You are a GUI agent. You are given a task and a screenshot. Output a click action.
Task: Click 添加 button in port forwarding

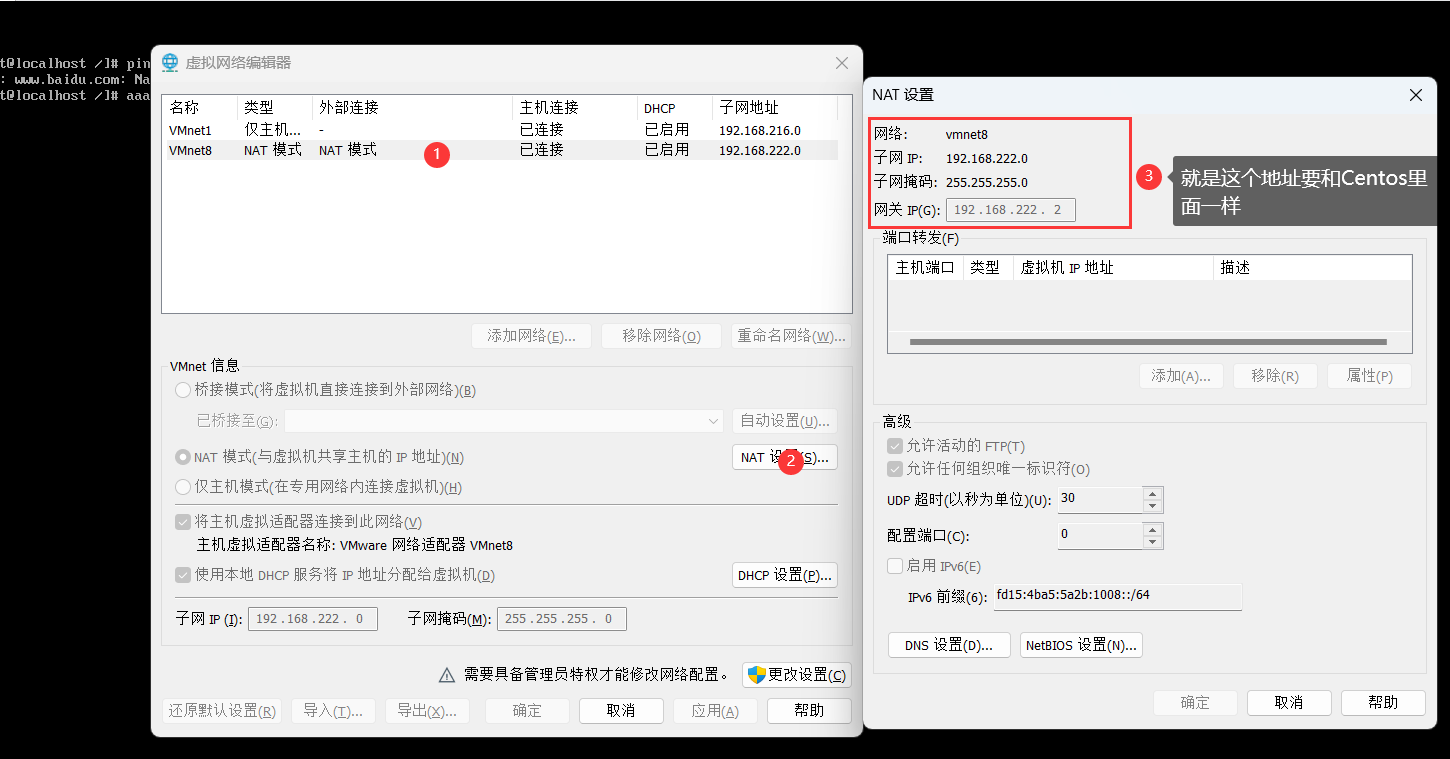coord(1181,376)
